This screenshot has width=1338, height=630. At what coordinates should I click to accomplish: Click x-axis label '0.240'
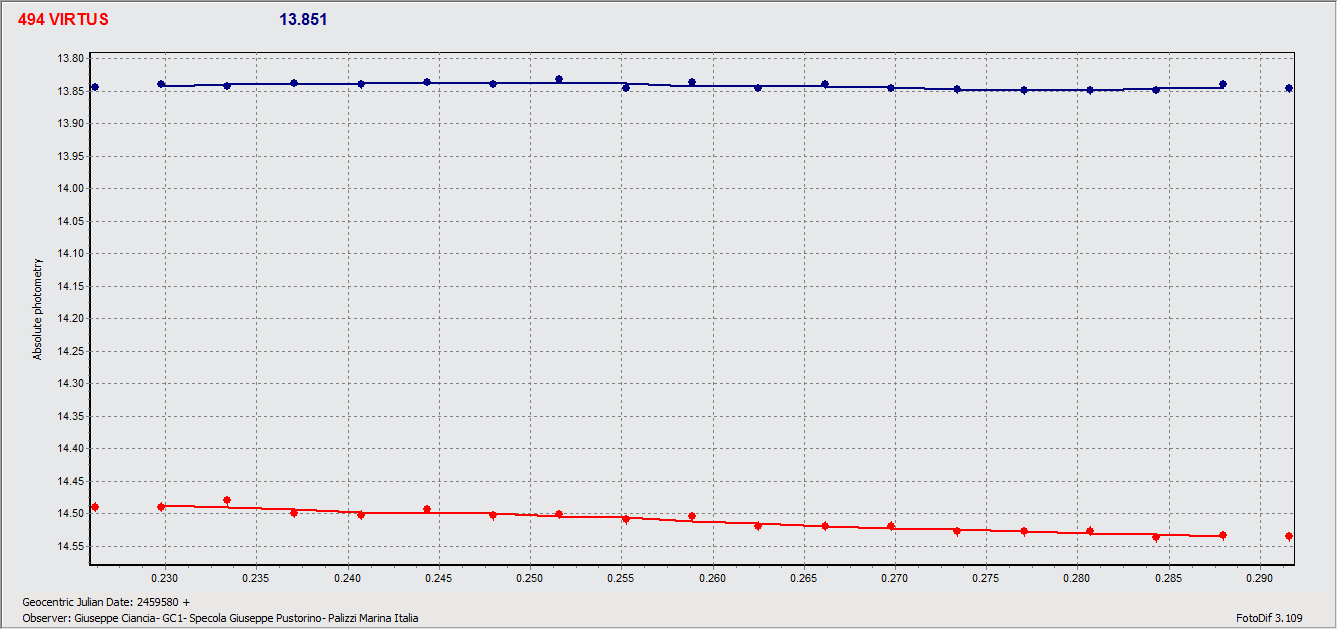point(347,578)
